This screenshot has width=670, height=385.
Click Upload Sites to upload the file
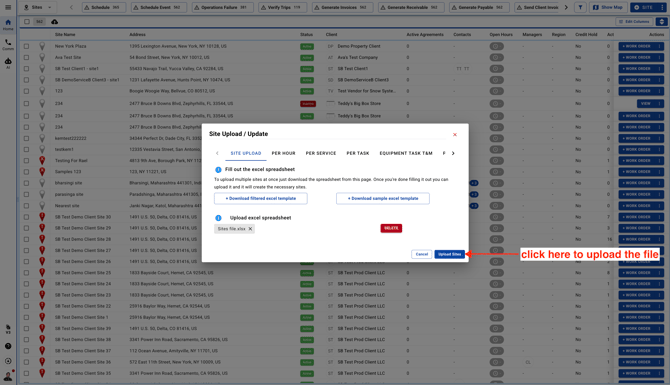pos(450,254)
